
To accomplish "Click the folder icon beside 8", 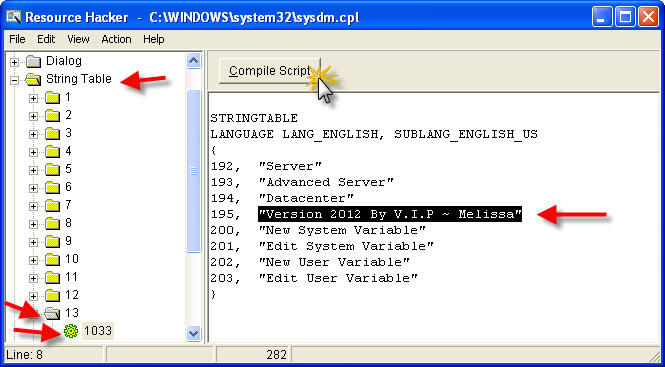I will 52,224.
